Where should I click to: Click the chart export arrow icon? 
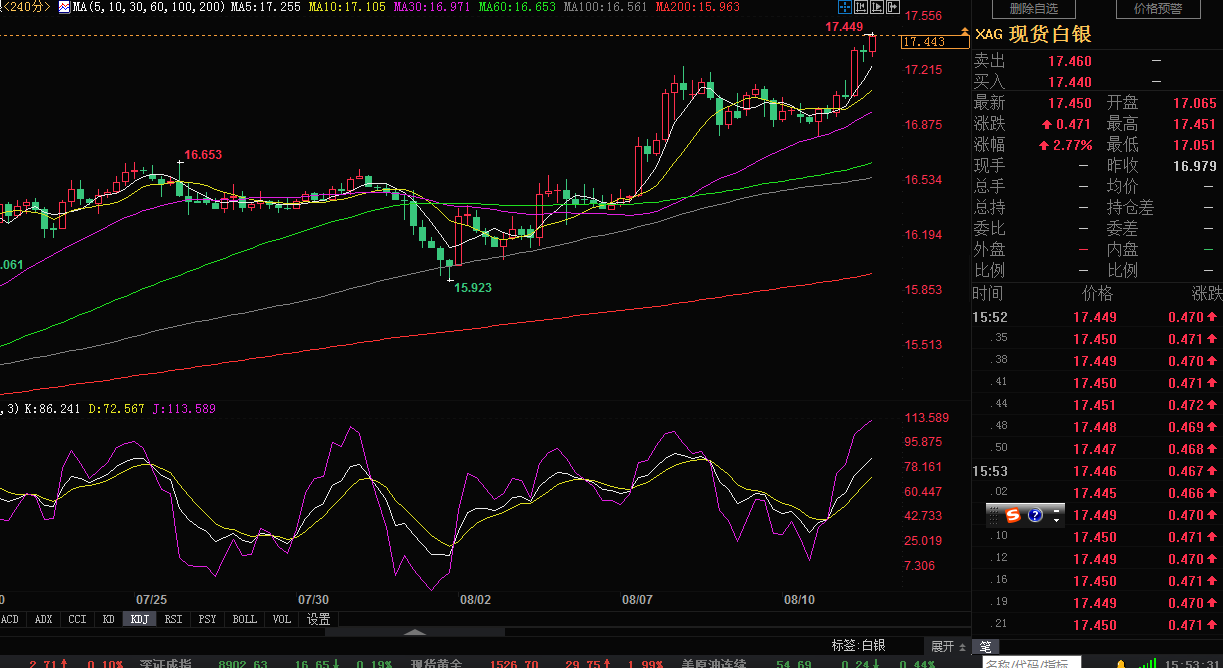tap(893, 8)
